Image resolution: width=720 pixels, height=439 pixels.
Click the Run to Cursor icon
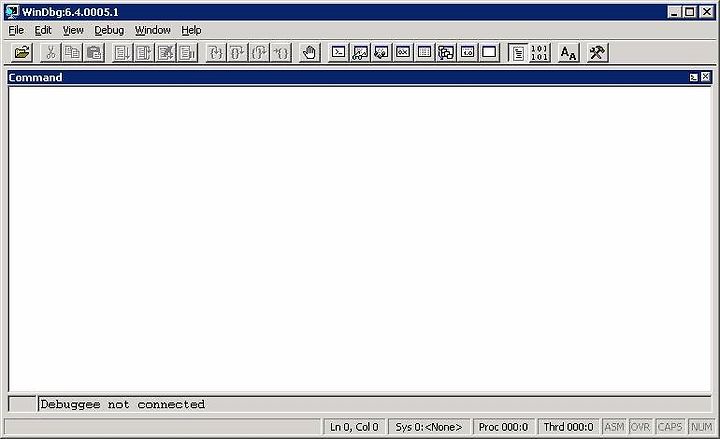coord(281,53)
